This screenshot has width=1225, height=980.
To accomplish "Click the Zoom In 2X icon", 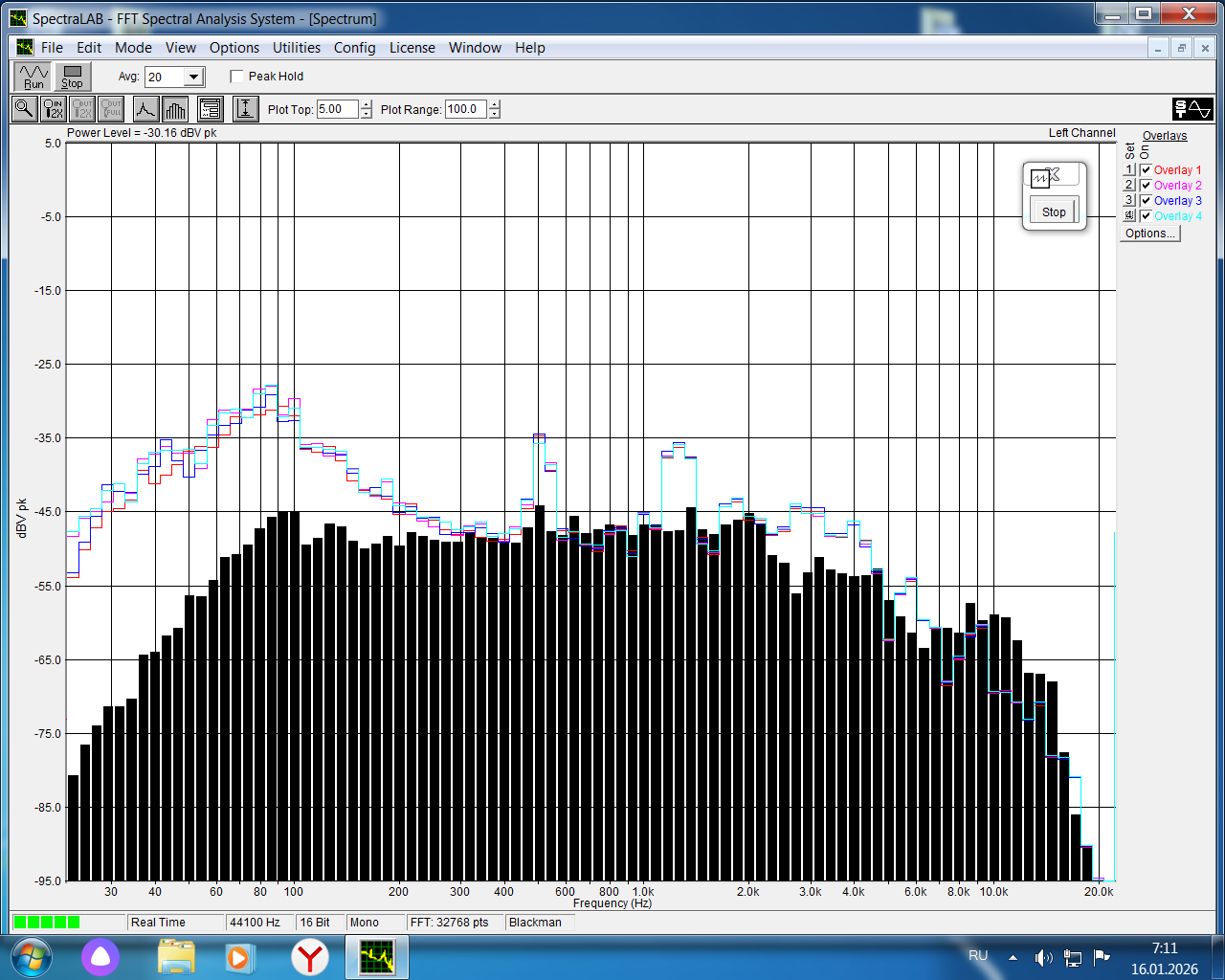I will (54, 109).
